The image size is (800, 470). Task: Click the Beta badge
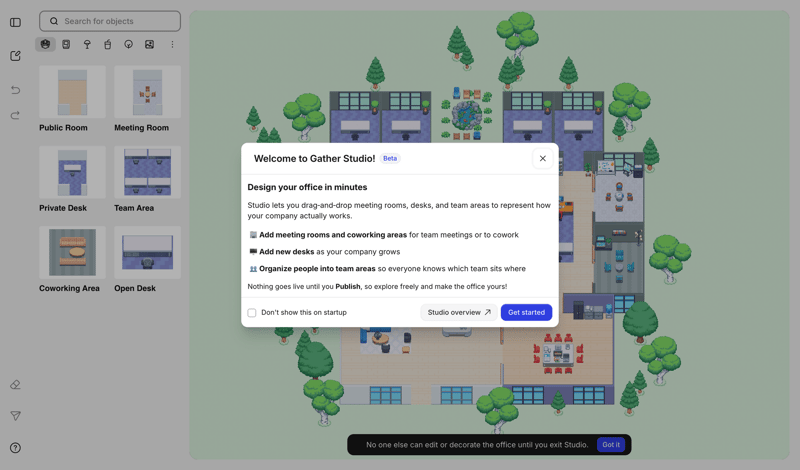click(x=390, y=158)
